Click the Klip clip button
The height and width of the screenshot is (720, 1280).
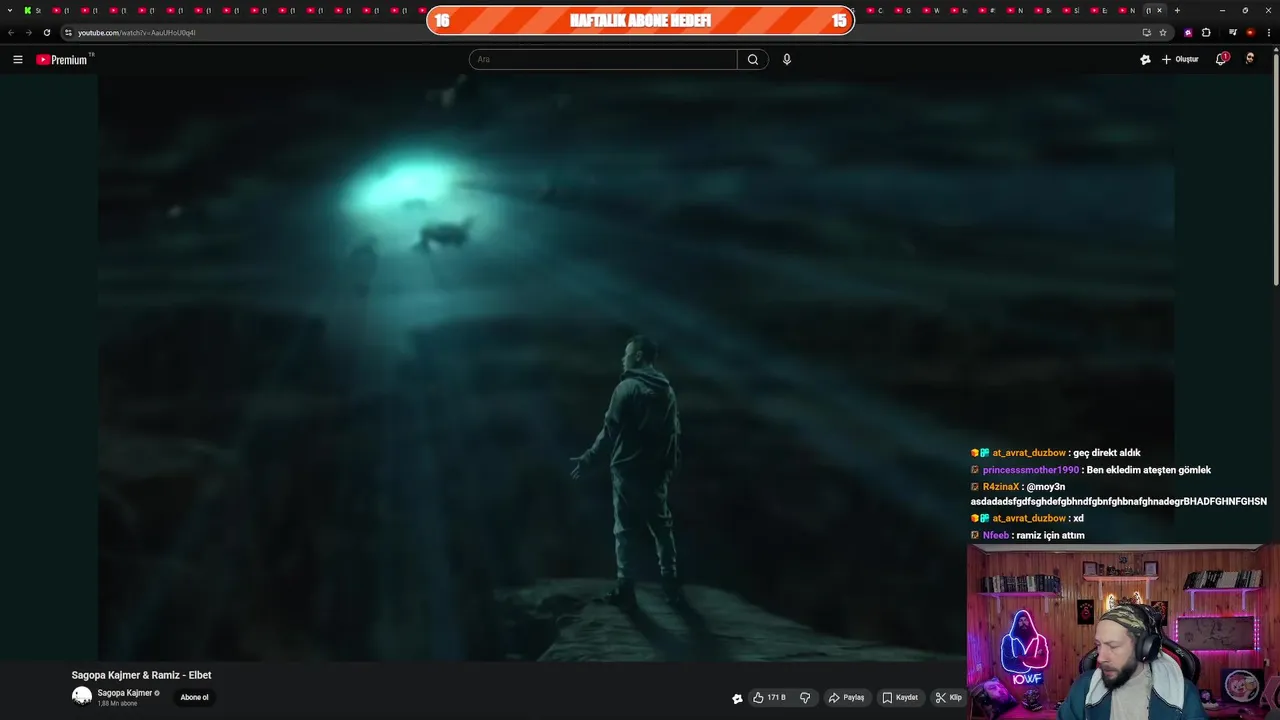[948, 697]
